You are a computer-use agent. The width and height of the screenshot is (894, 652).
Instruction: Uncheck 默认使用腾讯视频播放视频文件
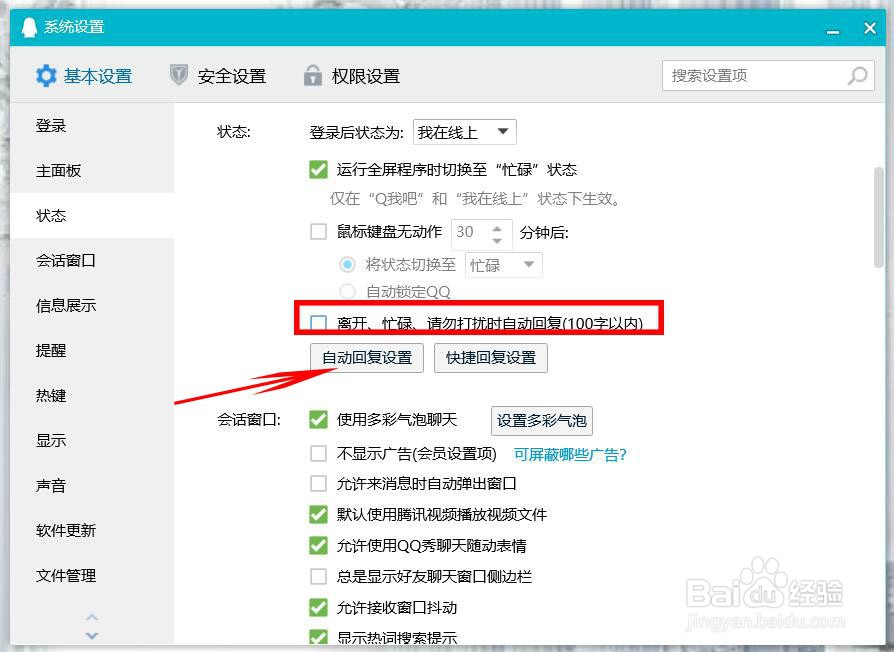click(x=318, y=515)
